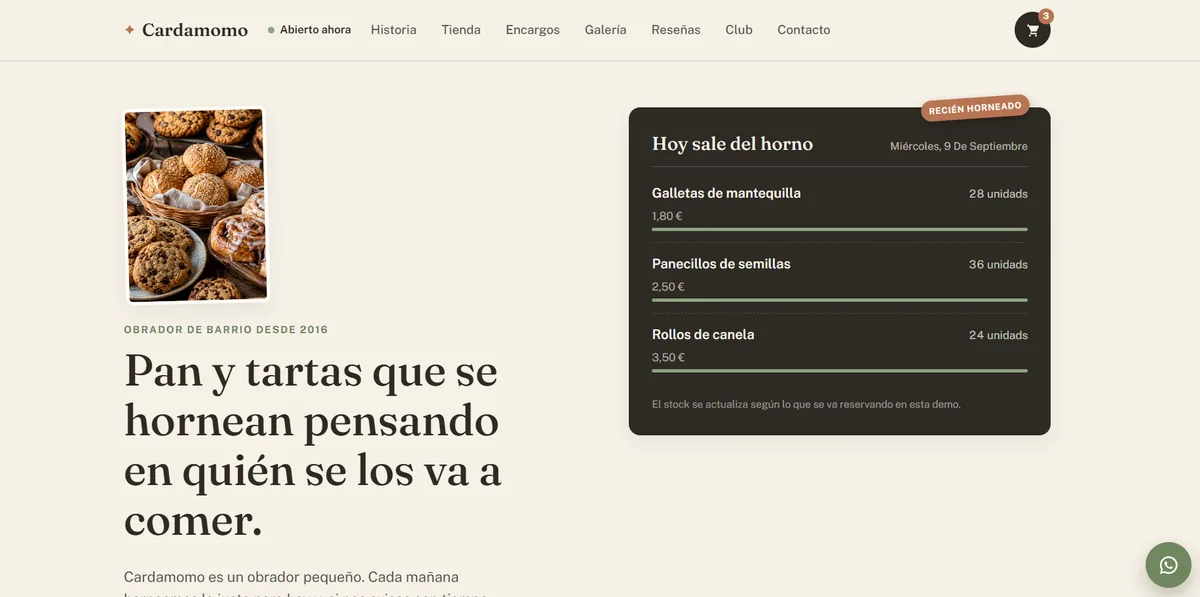Click the Galletas de mantequilla stock bar
1200x597 pixels.
[x=839, y=230]
